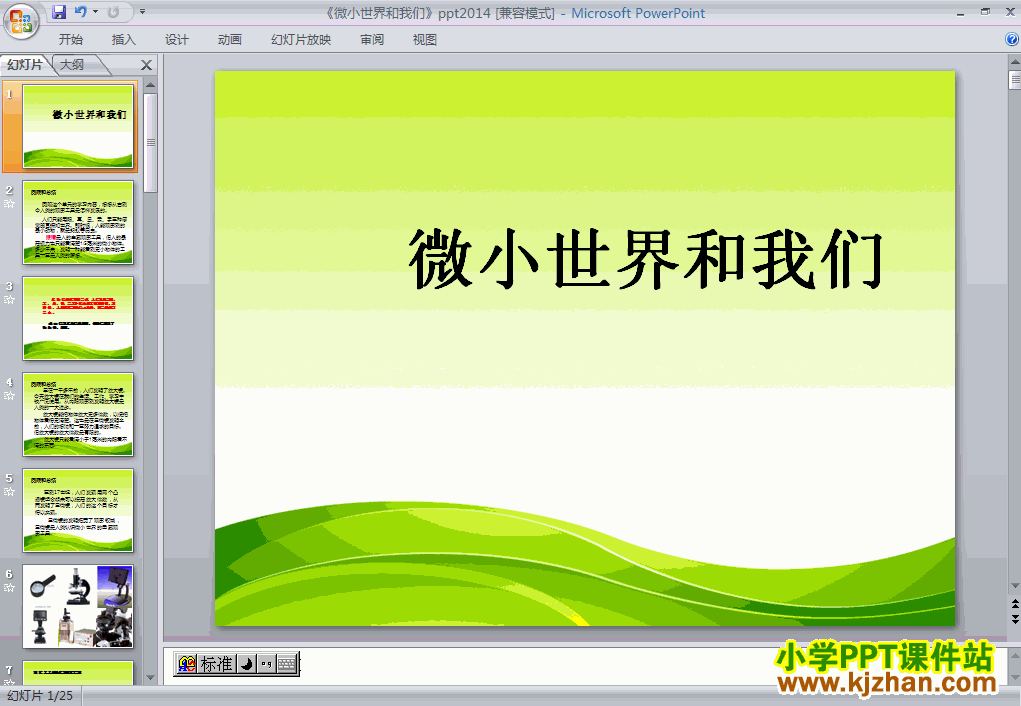Open the round Office button menu
Image resolution: width=1021 pixels, height=706 pixels.
click(x=21, y=21)
